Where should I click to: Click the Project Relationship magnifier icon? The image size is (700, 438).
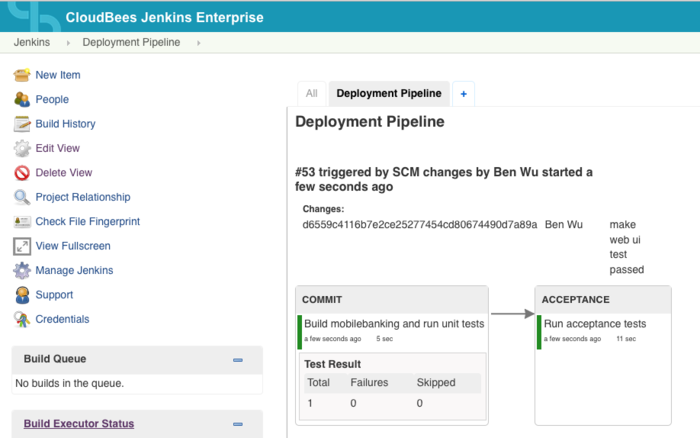click(21, 197)
